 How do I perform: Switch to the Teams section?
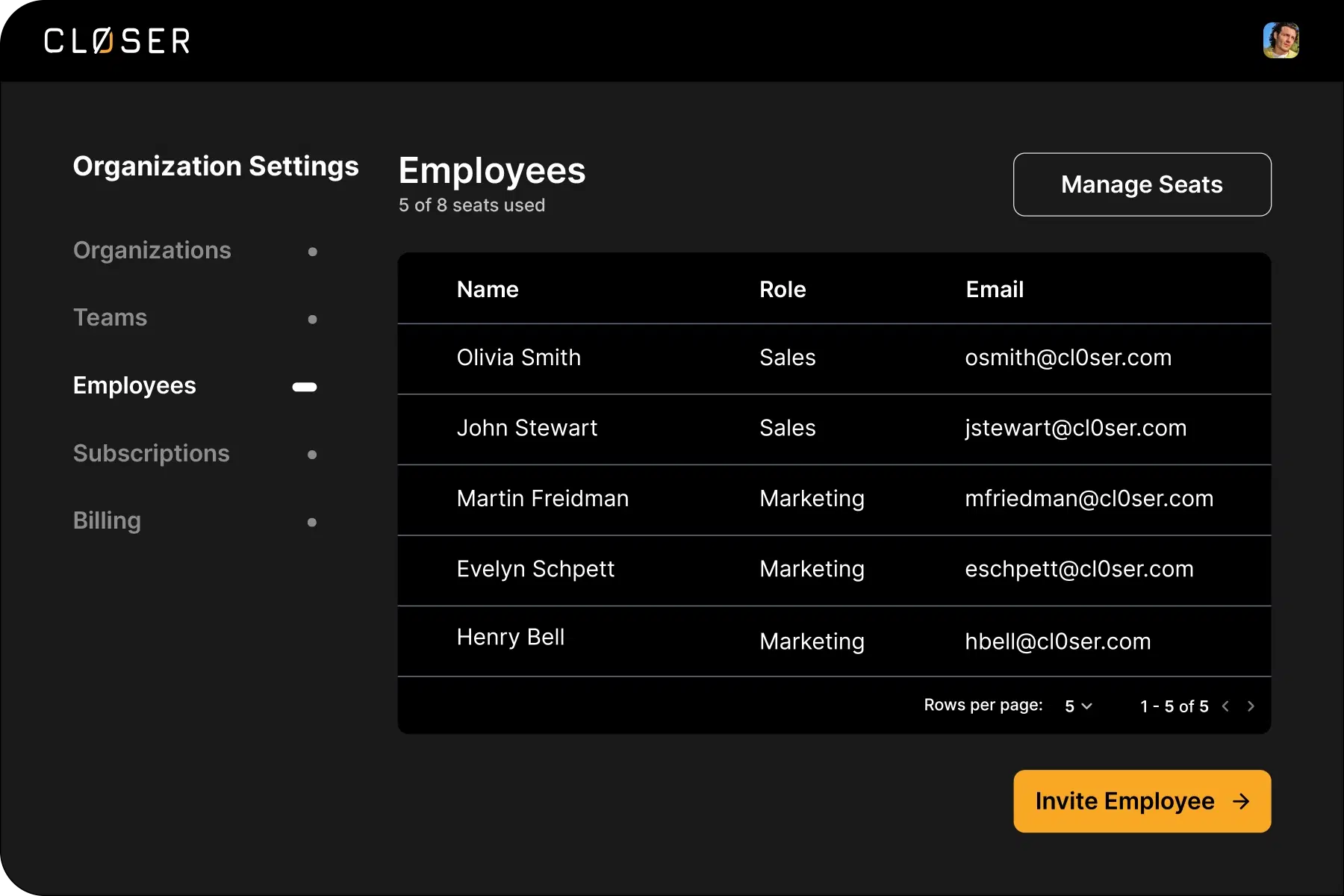pos(111,317)
